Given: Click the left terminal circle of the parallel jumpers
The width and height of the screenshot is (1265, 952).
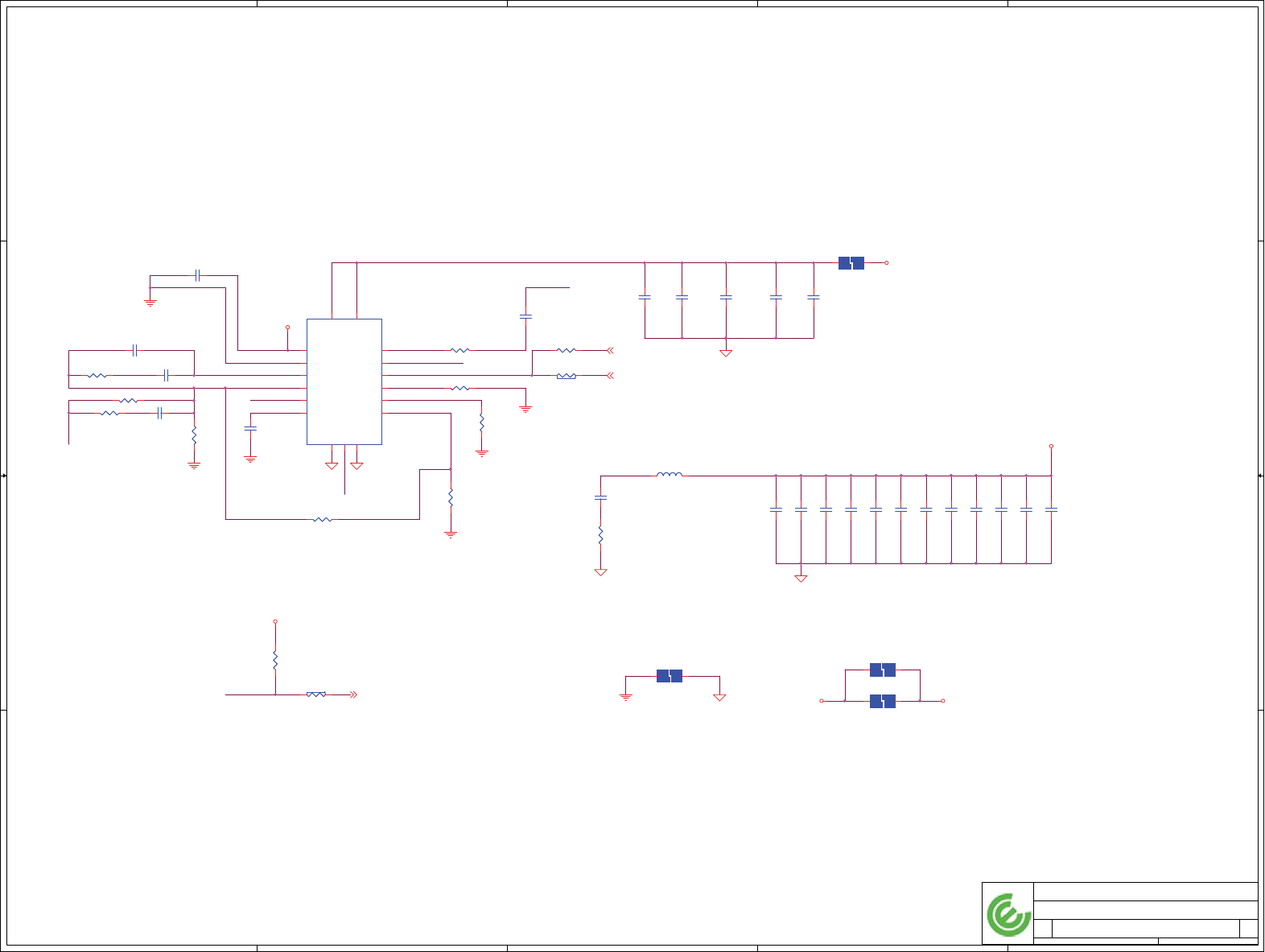Looking at the screenshot, I should point(822,701).
